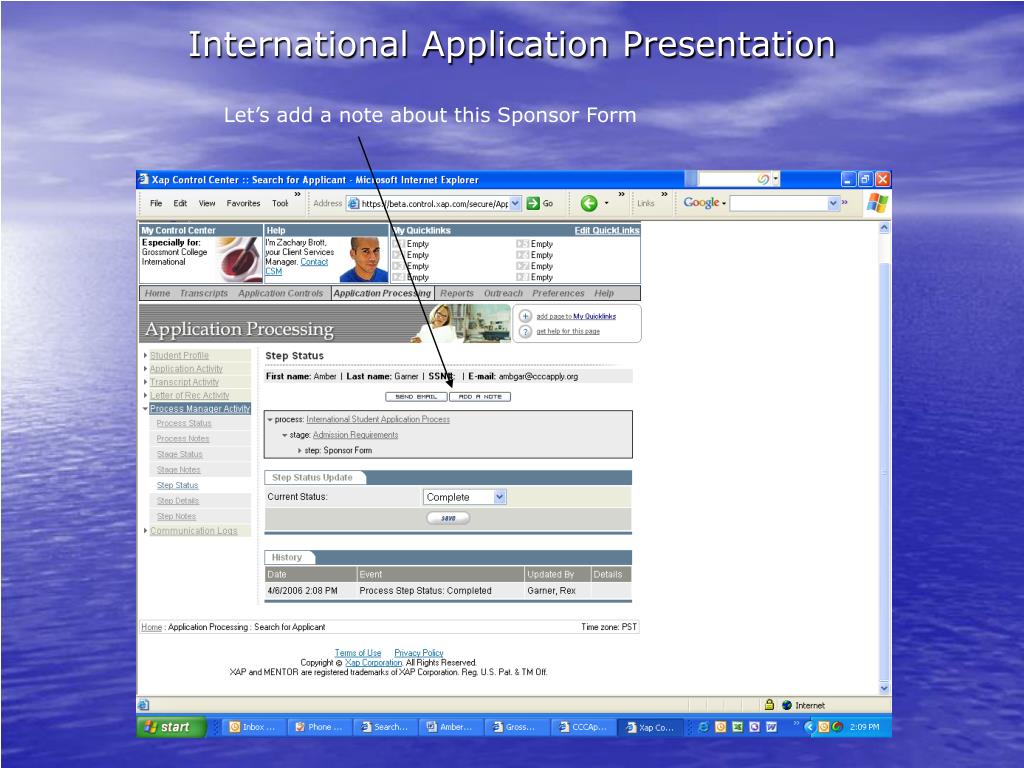Go to the Preferences tab
The image size is (1024, 768).
[558, 293]
